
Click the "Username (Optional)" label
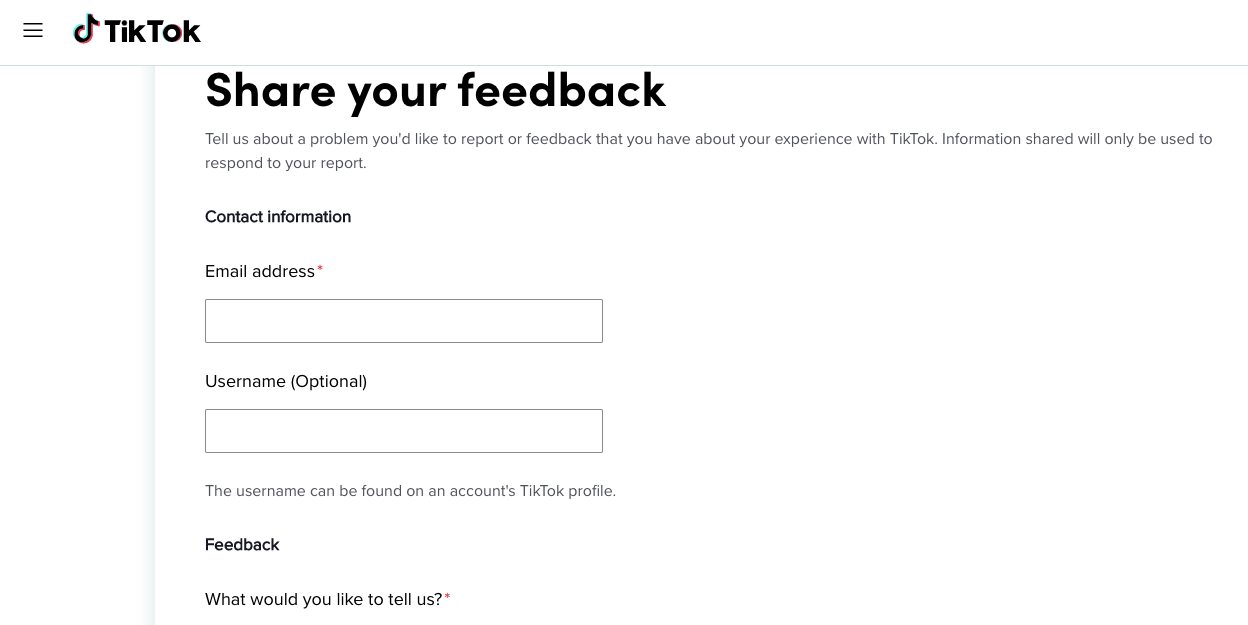click(x=285, y=382)
